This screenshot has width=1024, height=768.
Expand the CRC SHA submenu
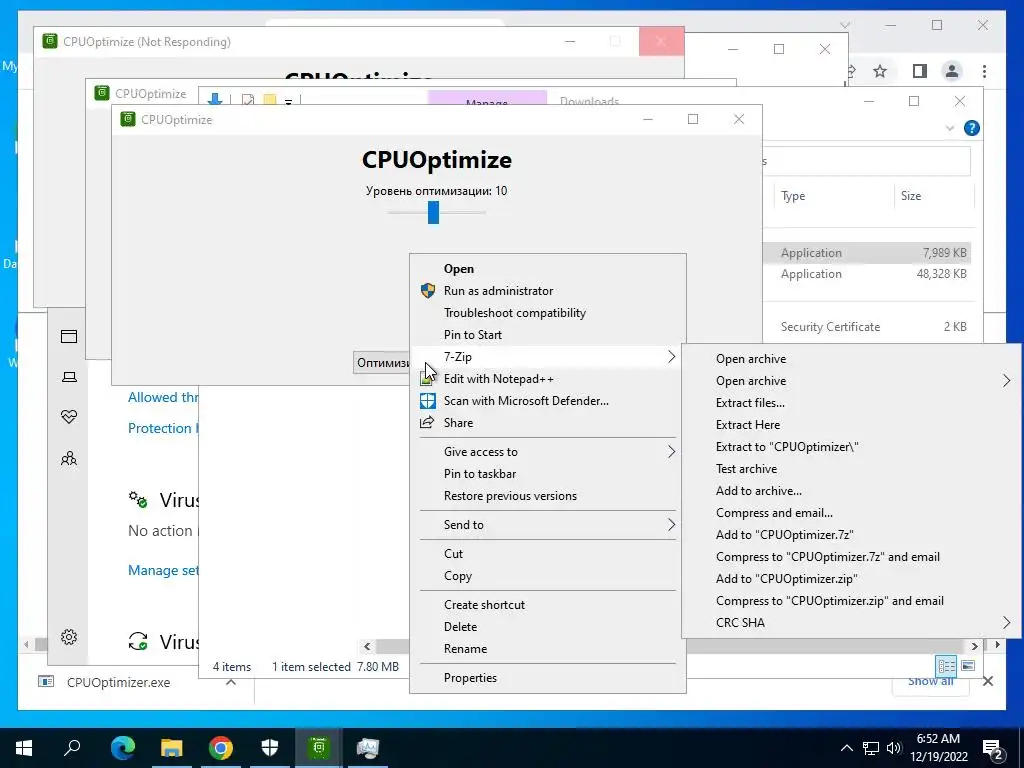(x=1006, y=623)
